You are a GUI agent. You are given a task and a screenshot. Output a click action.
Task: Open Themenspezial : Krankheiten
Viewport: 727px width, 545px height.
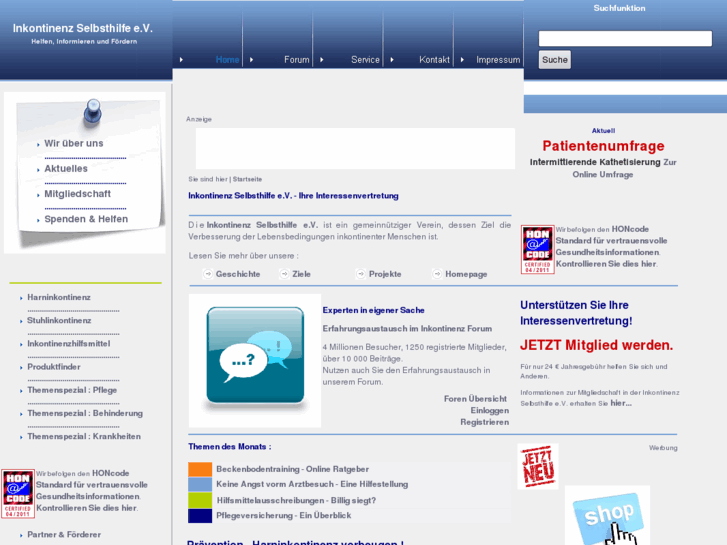pyautogui.click(x=84, y=436)
